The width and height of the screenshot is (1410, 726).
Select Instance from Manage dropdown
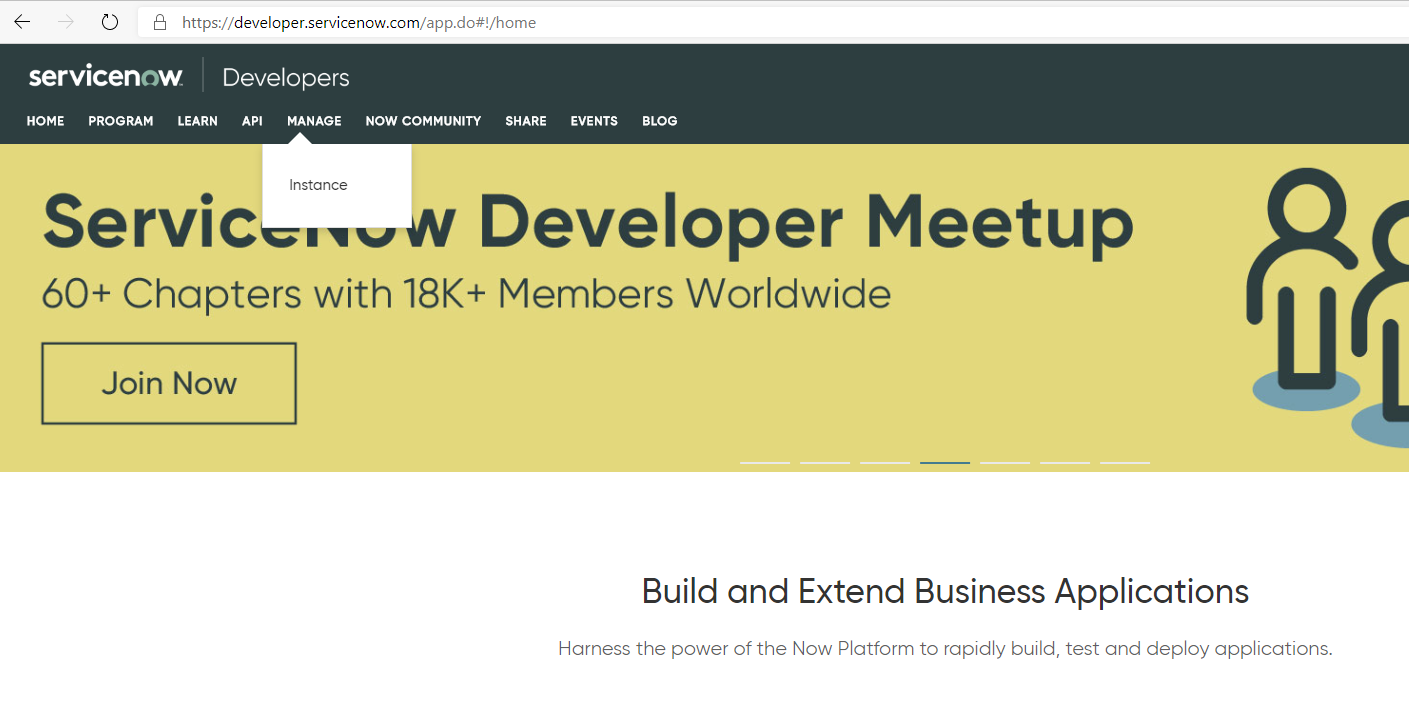(x=318, y=185)
